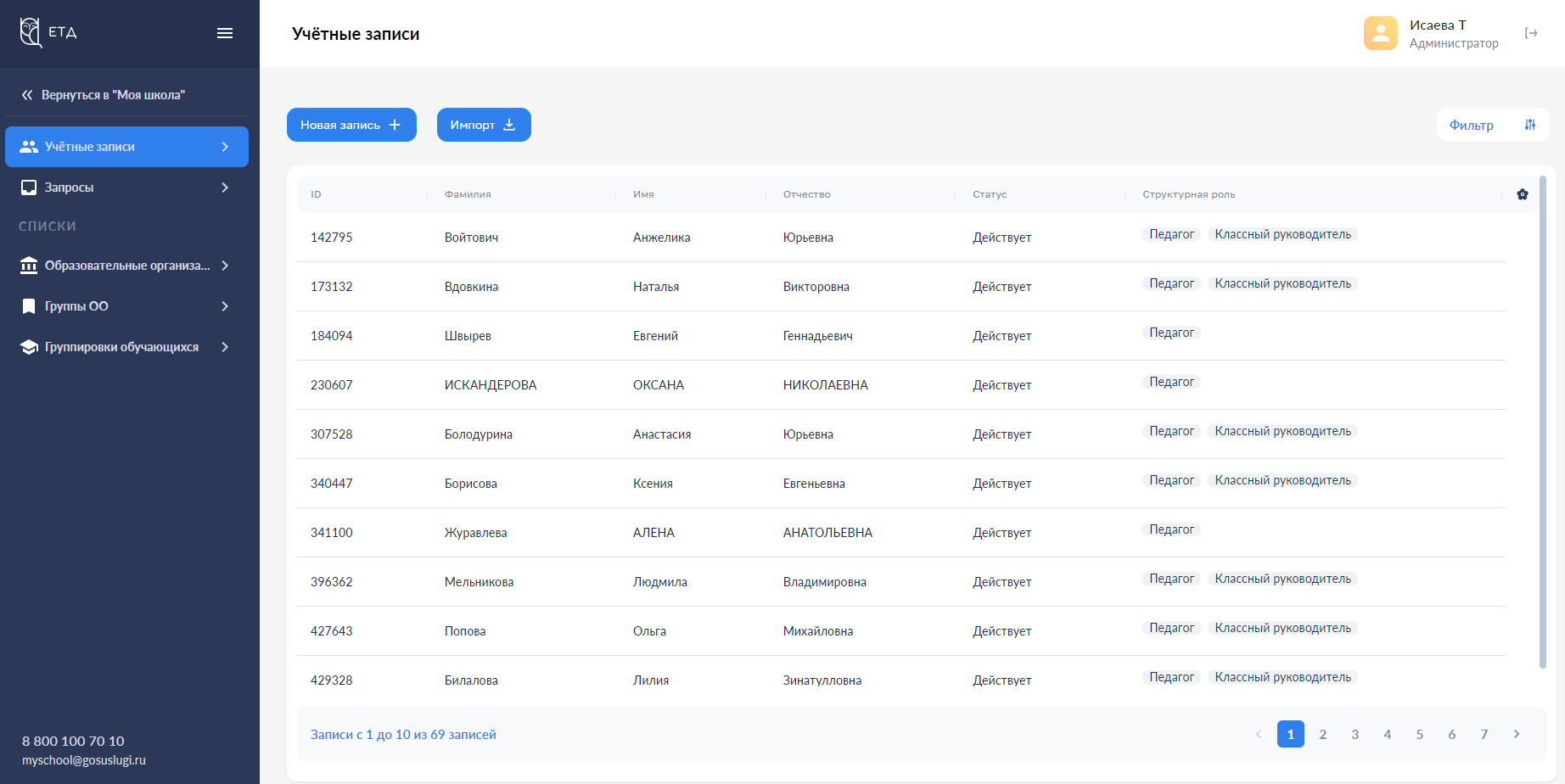The width and height of the screenshot is (1565, 784).
Task: Click the user avatar icon
Action: point(1381,33)
